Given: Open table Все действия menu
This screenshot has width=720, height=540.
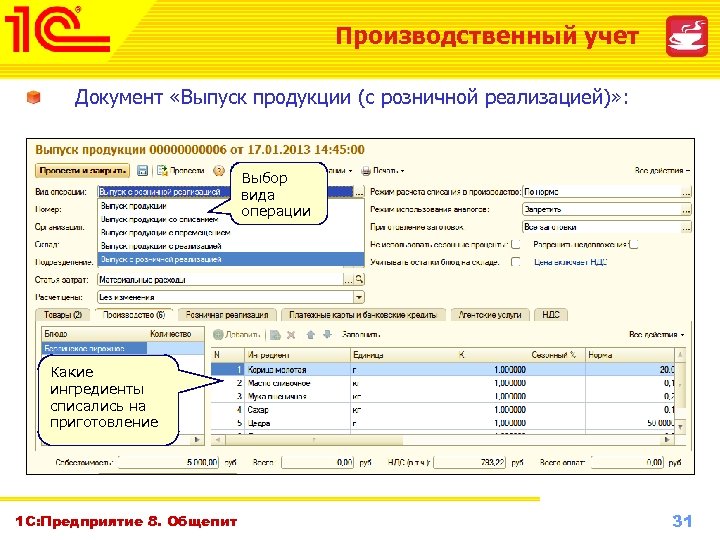Looking at the screenshot, I should (x=657, y=334).
